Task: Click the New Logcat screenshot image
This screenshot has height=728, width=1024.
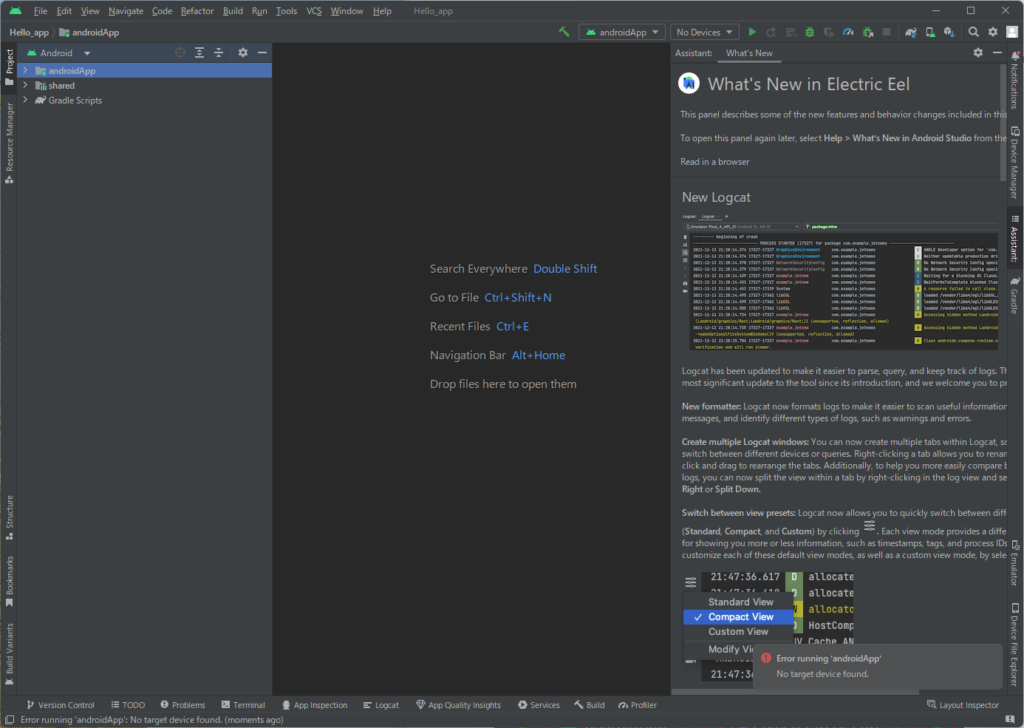Action: coord(839,281)
